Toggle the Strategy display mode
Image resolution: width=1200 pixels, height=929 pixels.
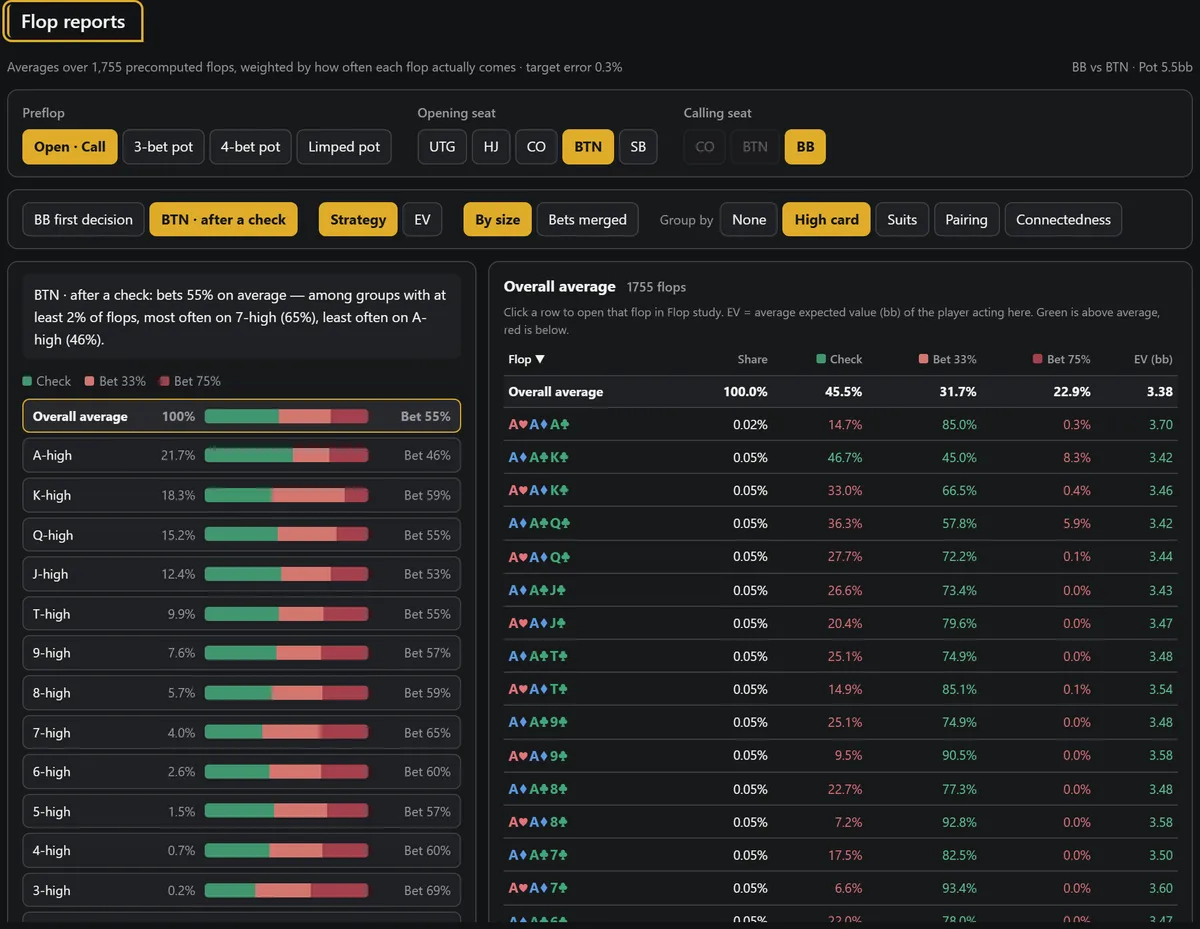[358, 220]
